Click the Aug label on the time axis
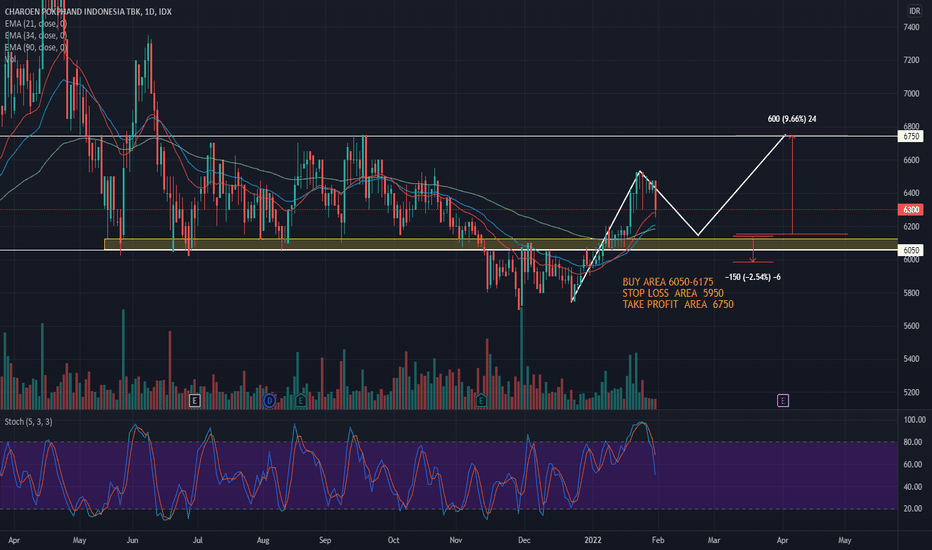The height and width of the screenshot is (550, 932). 263,540
